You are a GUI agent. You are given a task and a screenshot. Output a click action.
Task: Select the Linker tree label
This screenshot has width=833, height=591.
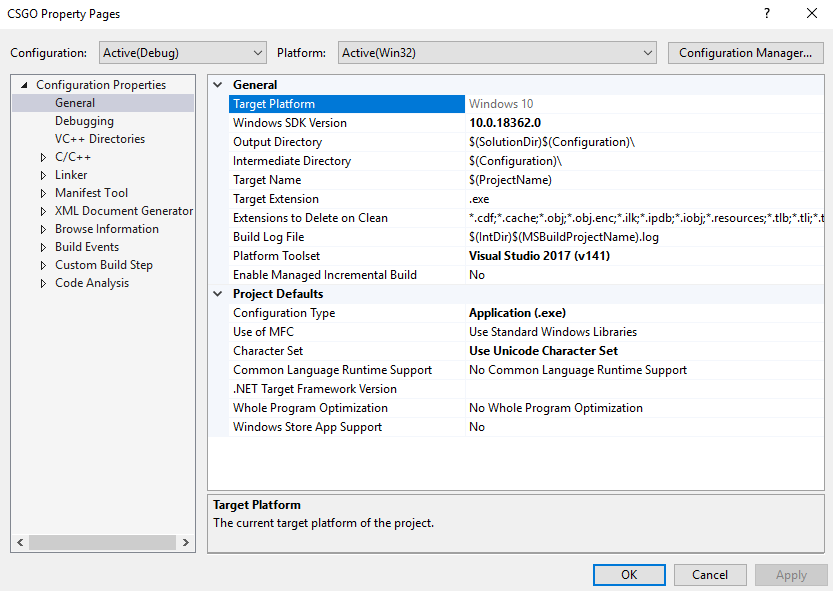click(x=71, y=175)
